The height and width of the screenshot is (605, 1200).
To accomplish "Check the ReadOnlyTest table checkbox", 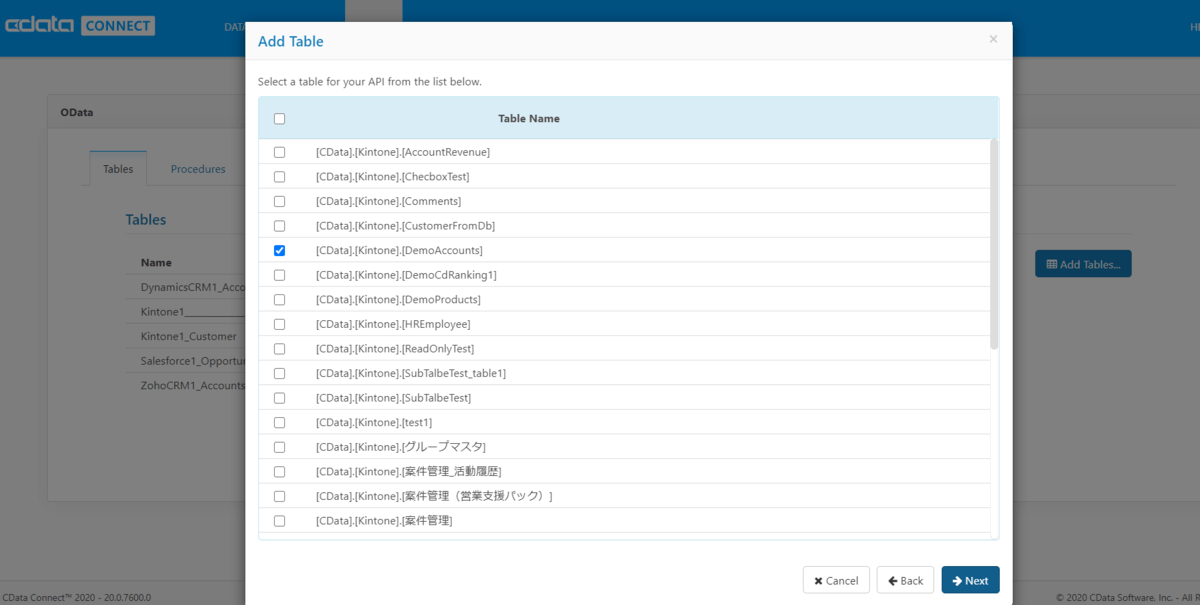I will [x=279, y=348].
